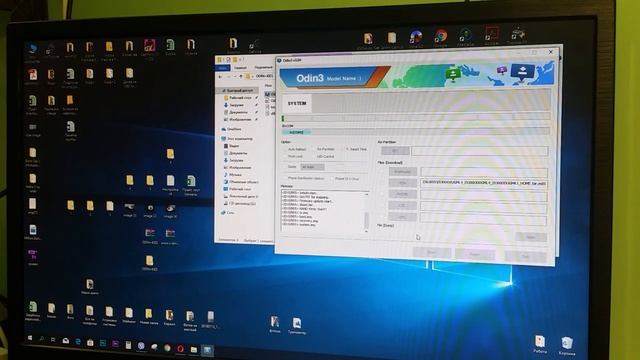Click Odin3 title bar app icon
The height and width of the screenshot is (360, 640).
click(280, 60)
